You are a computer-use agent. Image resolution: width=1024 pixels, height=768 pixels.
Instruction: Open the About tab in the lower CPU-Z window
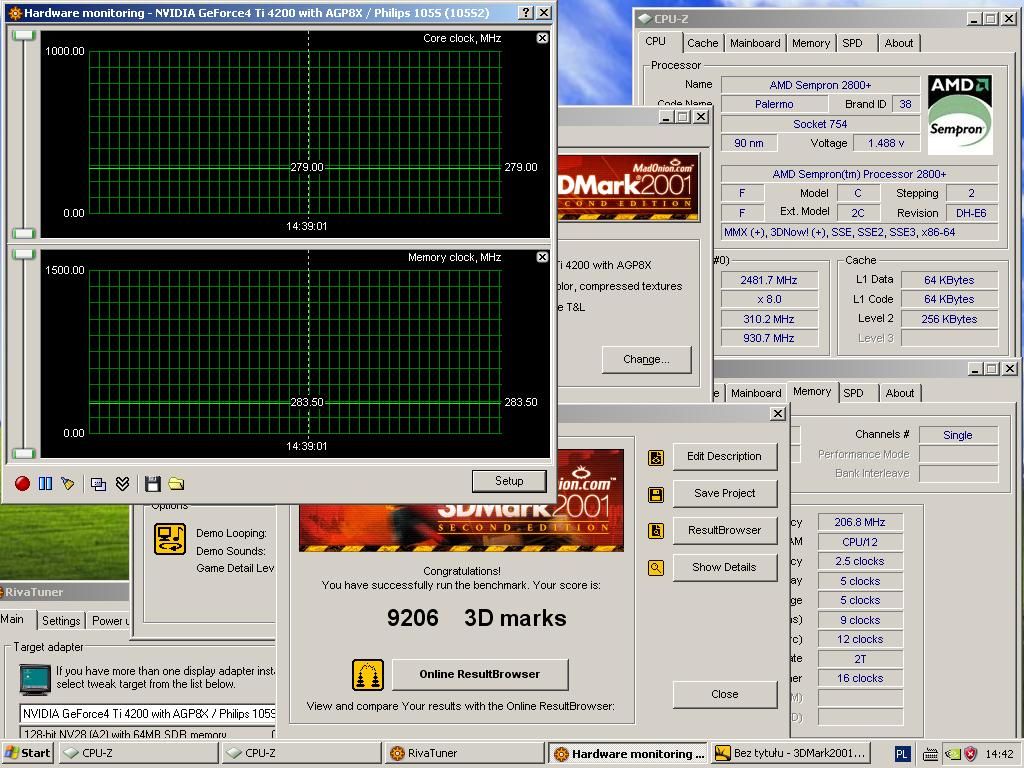point(899,393)
